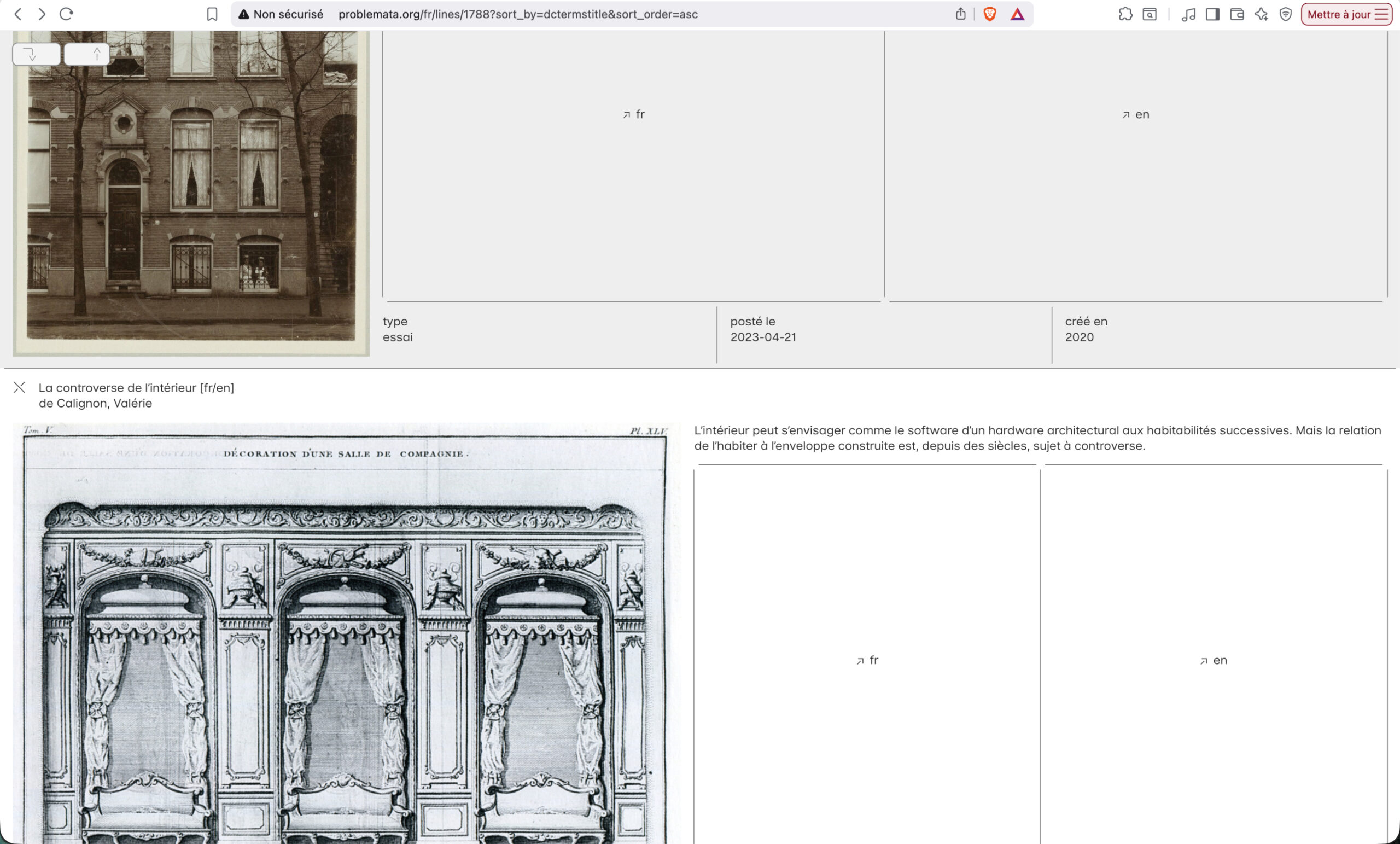The image size is (1400, 844).
Task: Click the share icon in the address bar
Action: coord(960,14)
